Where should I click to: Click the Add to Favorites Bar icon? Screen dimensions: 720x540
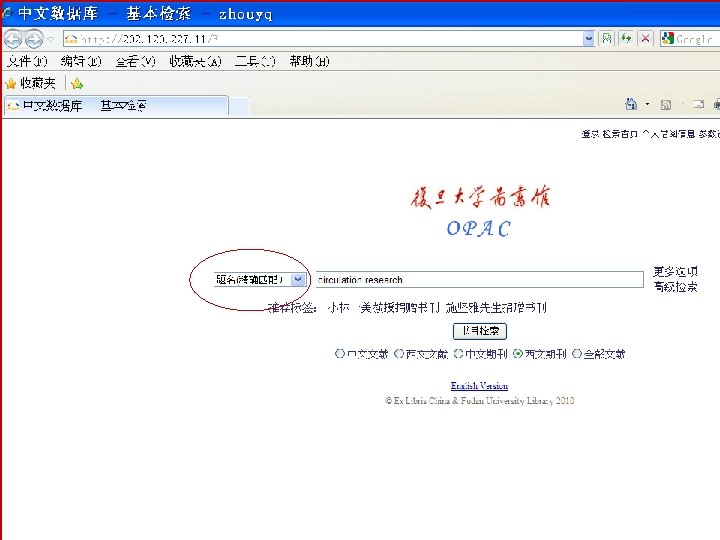(77, 84)
